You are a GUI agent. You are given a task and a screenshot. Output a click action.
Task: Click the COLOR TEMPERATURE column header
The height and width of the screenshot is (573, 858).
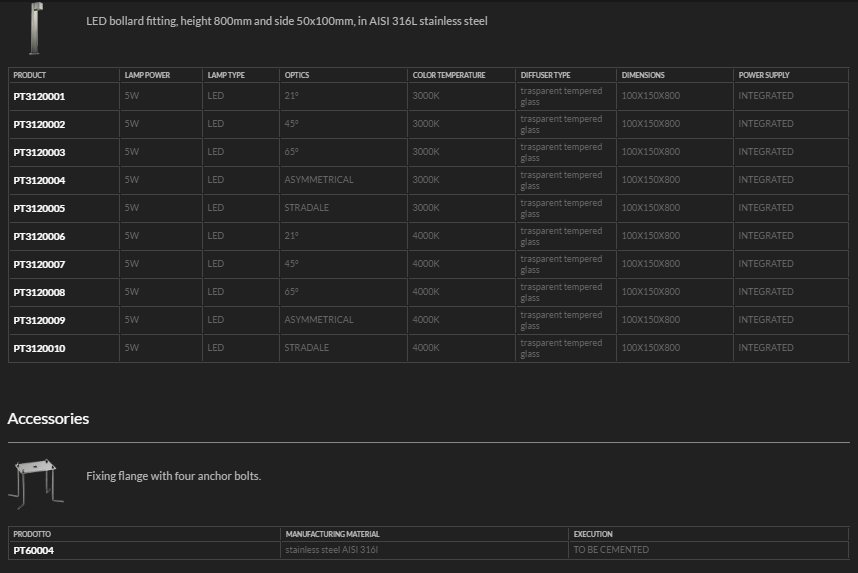449,75
